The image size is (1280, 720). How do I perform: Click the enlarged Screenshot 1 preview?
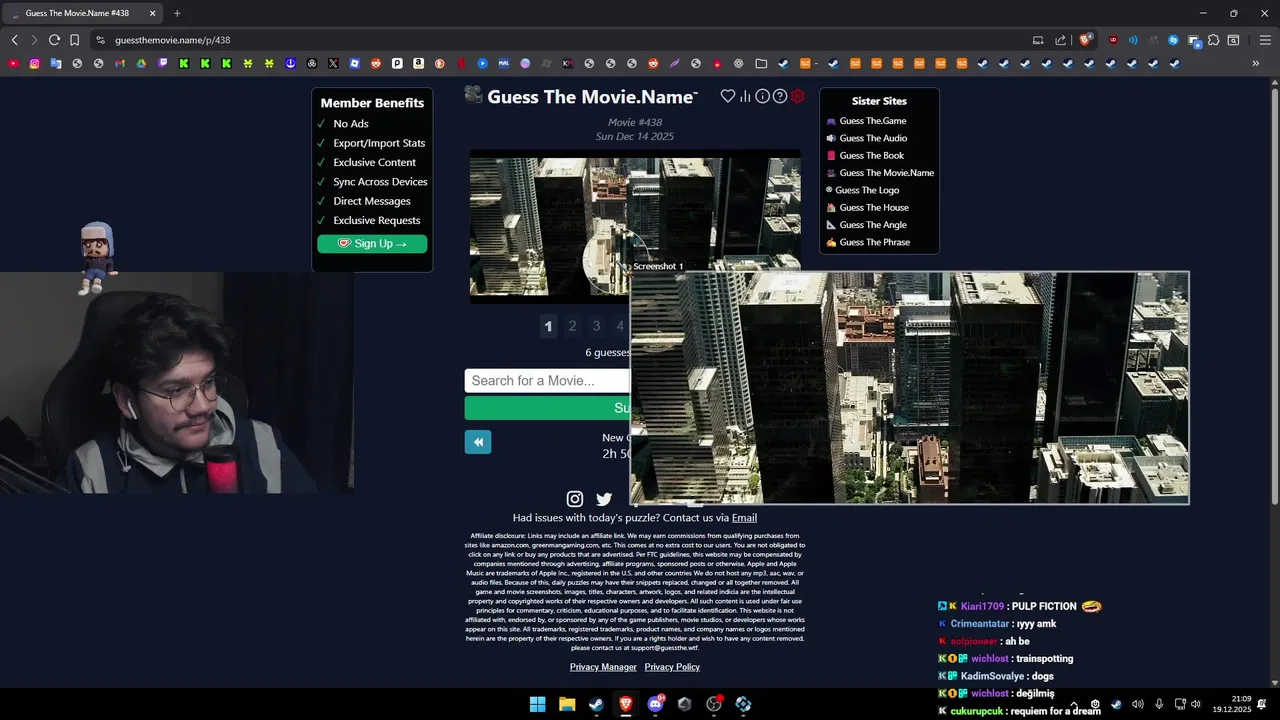pos(909,388)
